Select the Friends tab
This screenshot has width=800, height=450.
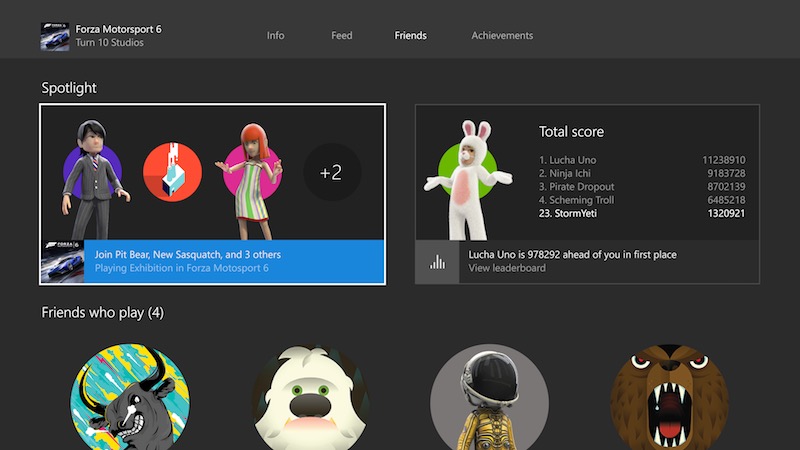click(410, 35)
